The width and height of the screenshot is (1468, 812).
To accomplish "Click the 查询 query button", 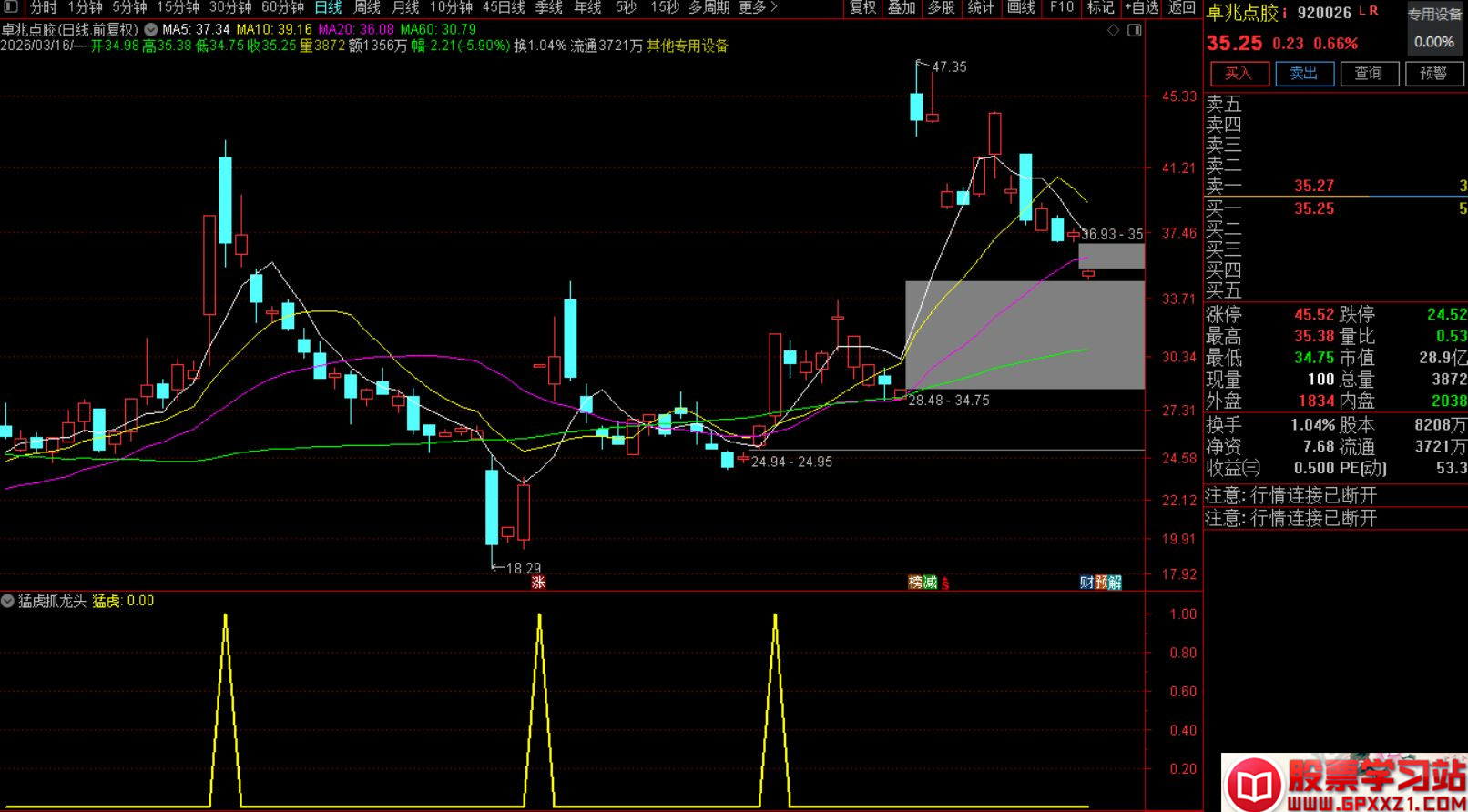I will pyautogui.click(x=1368, y=74).
